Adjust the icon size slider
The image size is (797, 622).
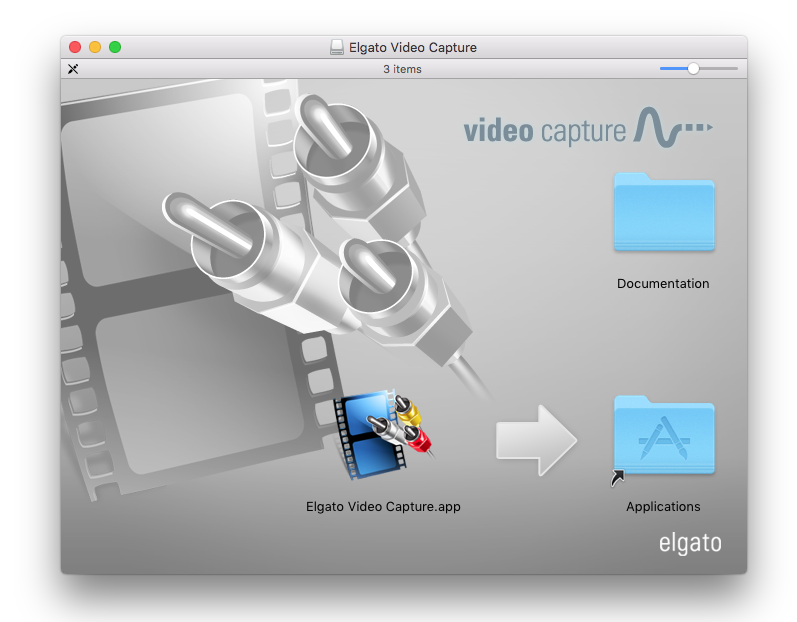point(698,69)
